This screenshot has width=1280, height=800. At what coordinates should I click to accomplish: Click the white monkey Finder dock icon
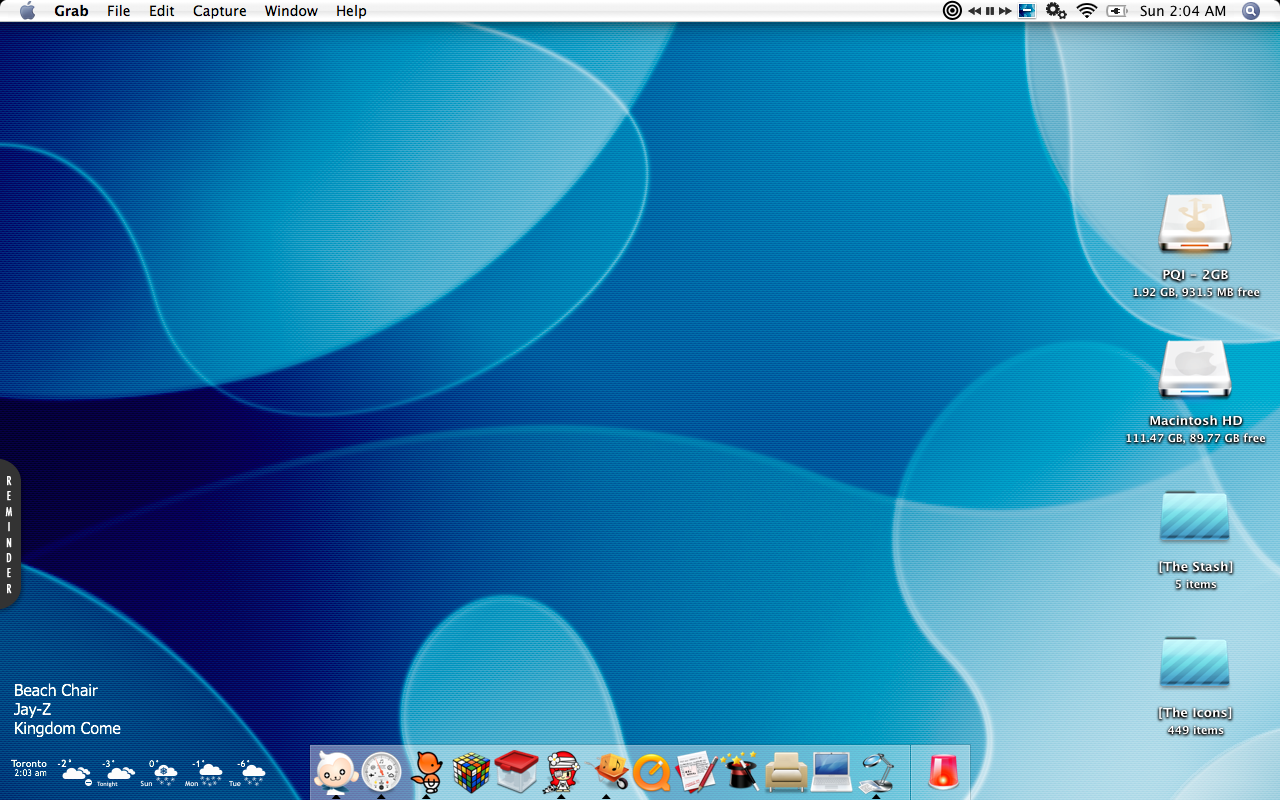click(x=336, y=772)
